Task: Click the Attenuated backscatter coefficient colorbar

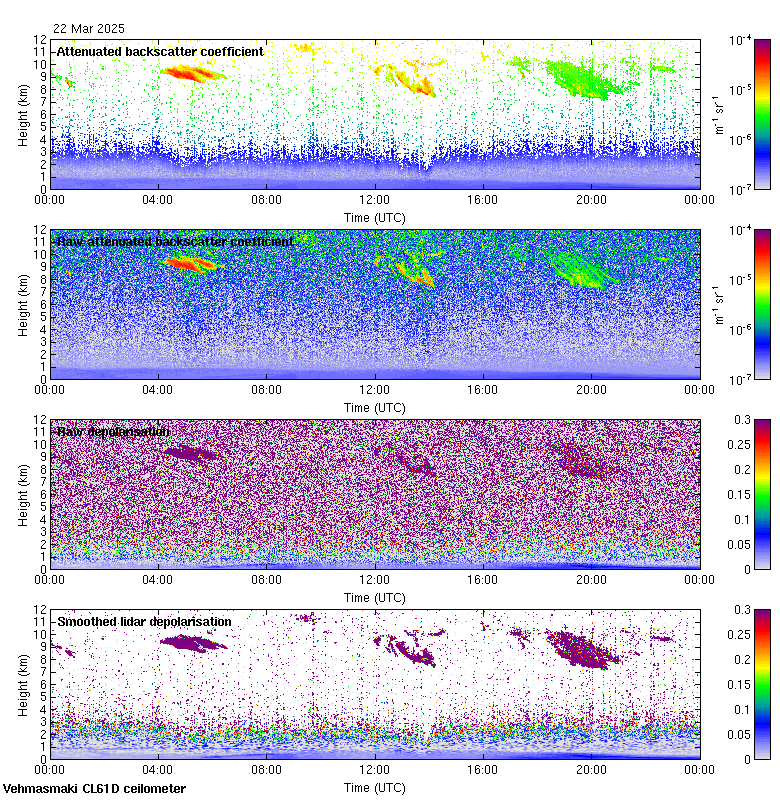Action: click(x=762, y=114)
